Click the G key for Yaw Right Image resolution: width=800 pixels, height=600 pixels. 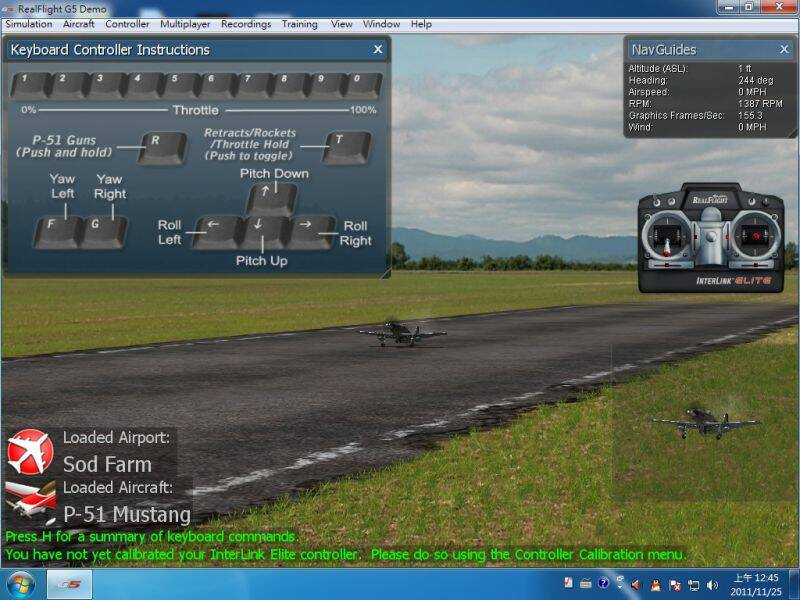tap(103, 232)
